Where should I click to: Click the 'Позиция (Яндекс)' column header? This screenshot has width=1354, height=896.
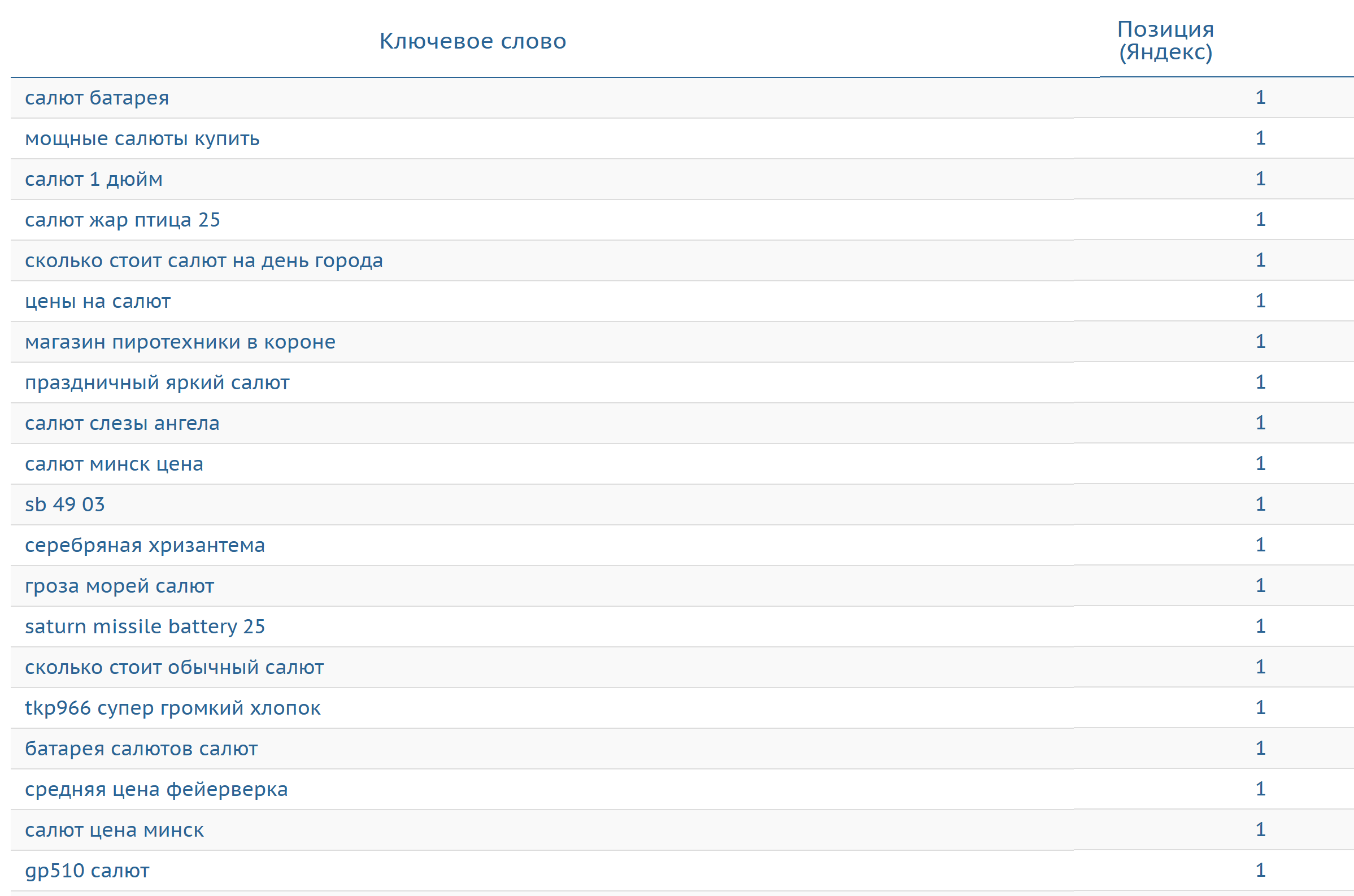pos(1165,41)
